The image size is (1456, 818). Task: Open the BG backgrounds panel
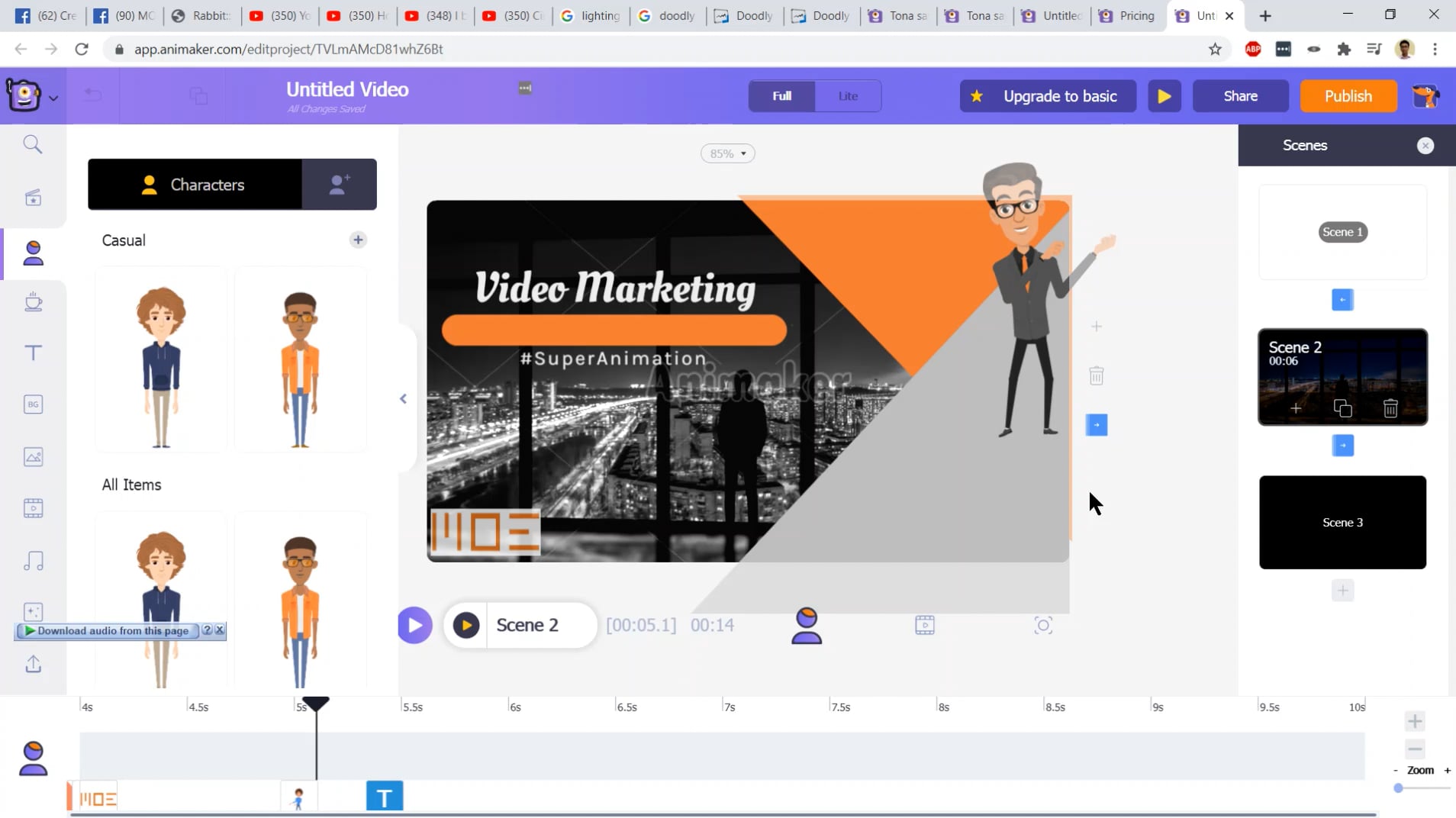(x=33, y=404)
